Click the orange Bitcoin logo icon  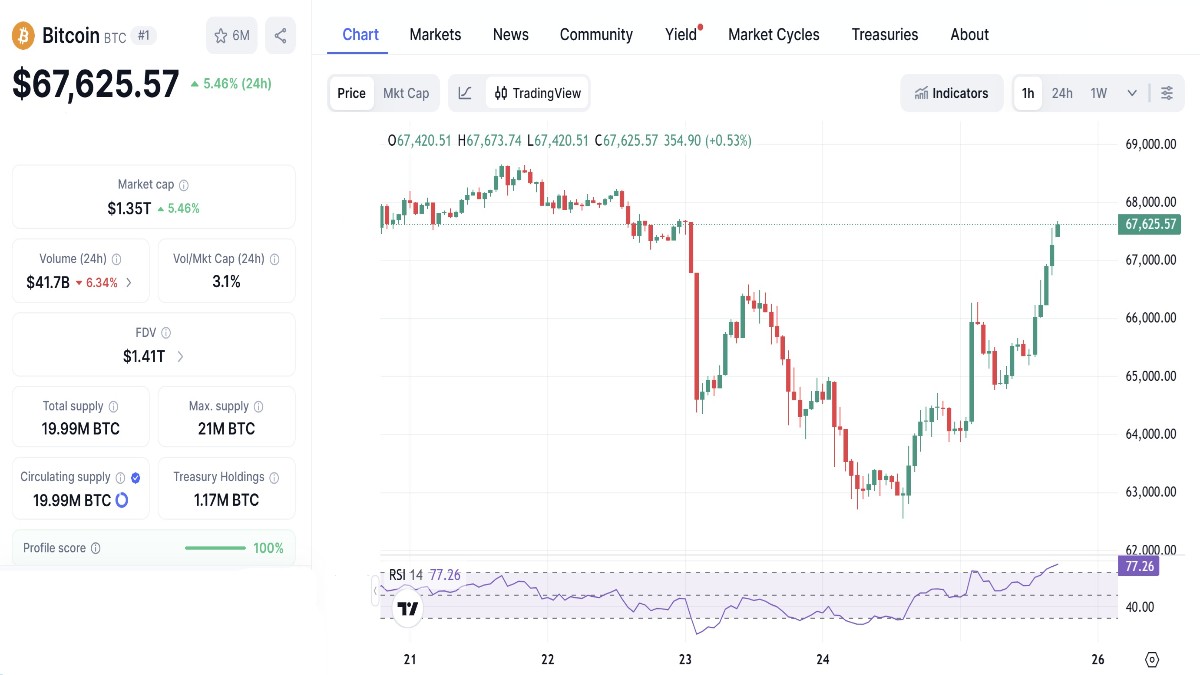pyautogui.click(x=23, y=36)
